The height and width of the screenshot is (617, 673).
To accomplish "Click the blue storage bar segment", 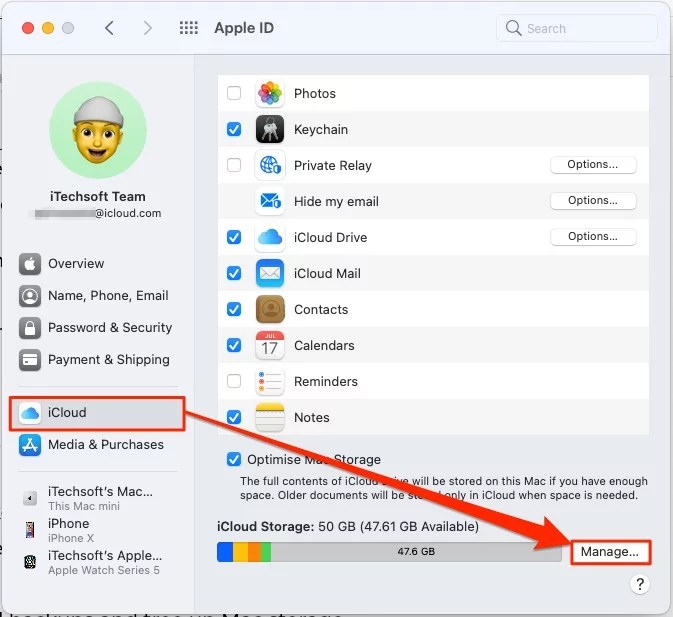I will tap(225, 552).
